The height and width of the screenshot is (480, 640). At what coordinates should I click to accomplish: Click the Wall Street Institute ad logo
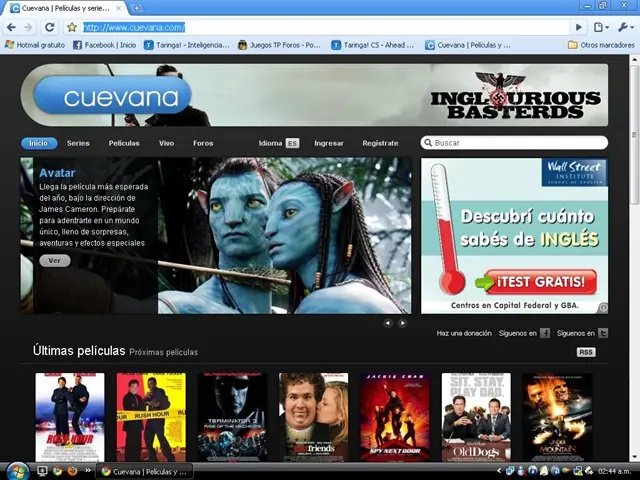574,172
